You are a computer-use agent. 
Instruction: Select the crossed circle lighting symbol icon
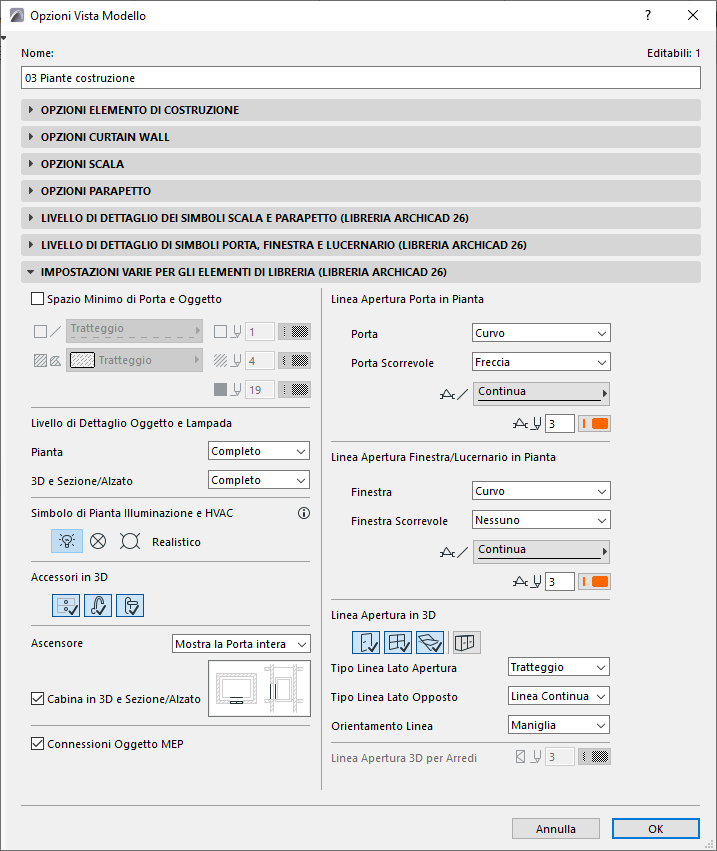click(98, 541)
